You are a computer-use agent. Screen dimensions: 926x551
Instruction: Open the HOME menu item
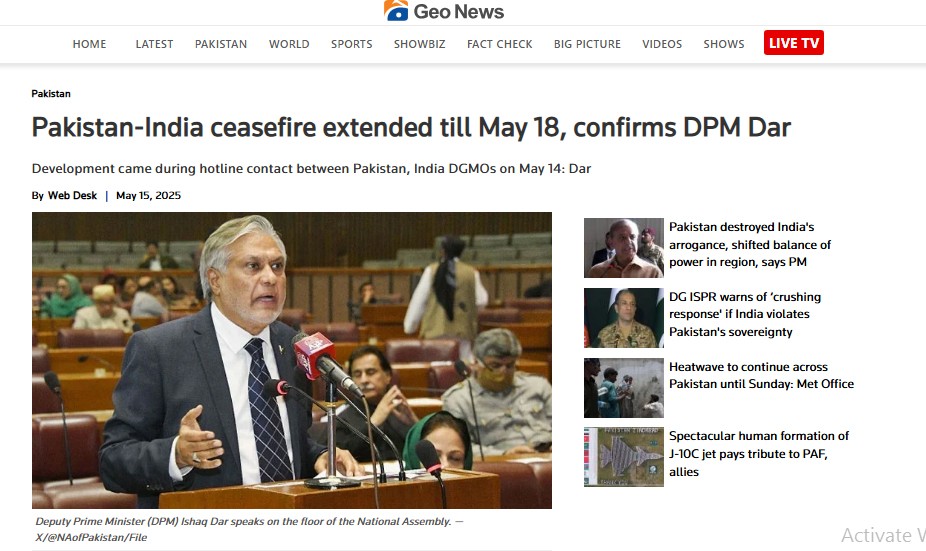(89, 44)
